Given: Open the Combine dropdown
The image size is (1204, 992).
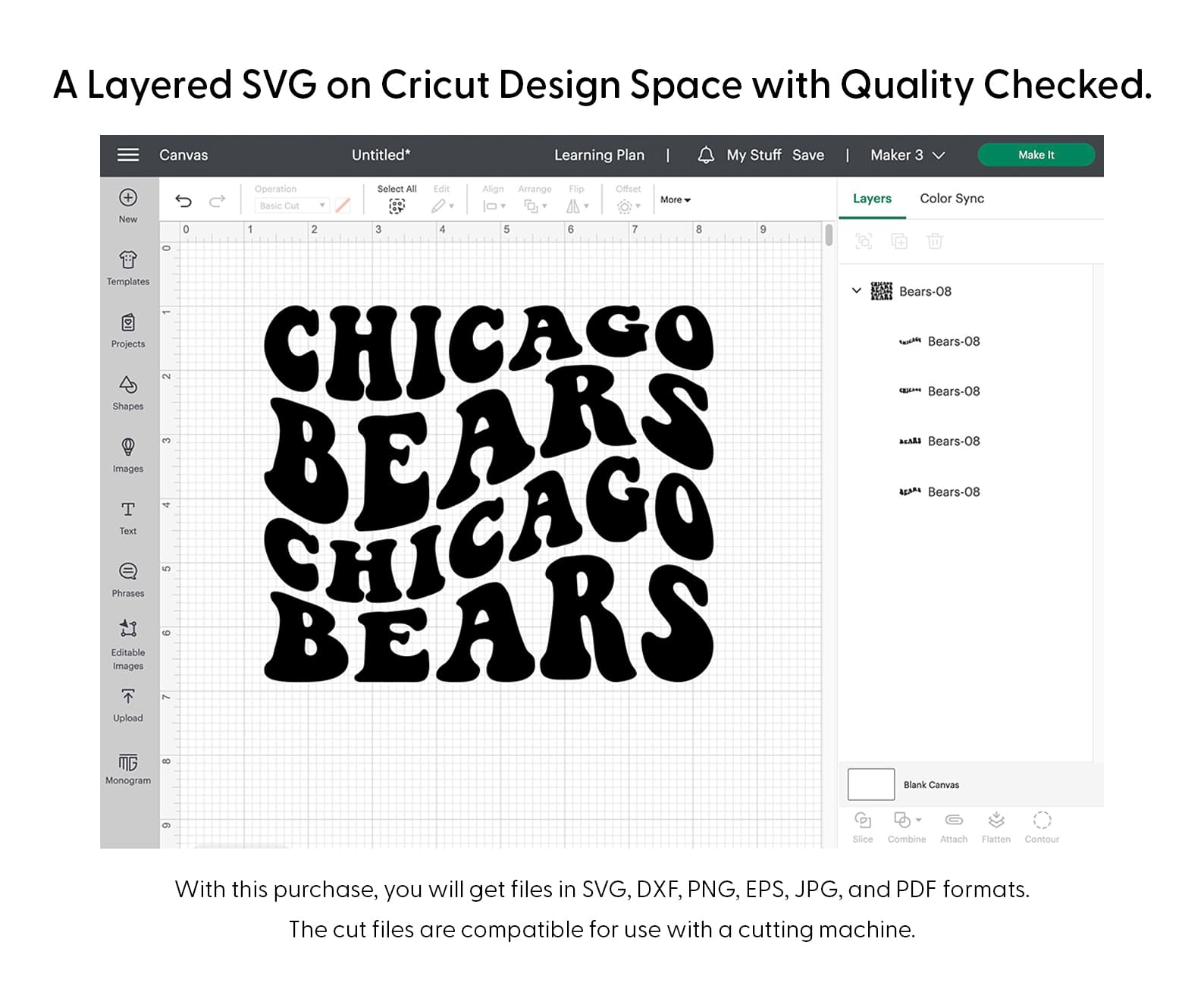Looking at the screenshot, I should 907,820.
